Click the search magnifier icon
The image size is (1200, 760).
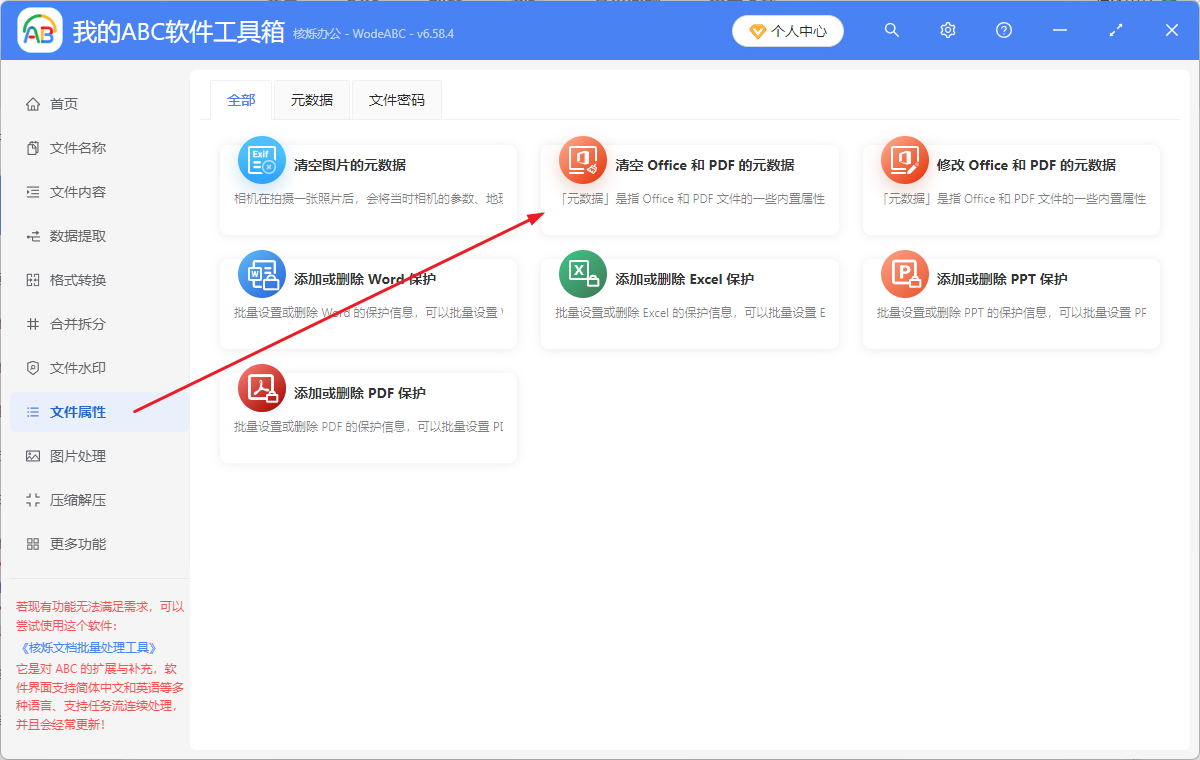tap(891, 30)
